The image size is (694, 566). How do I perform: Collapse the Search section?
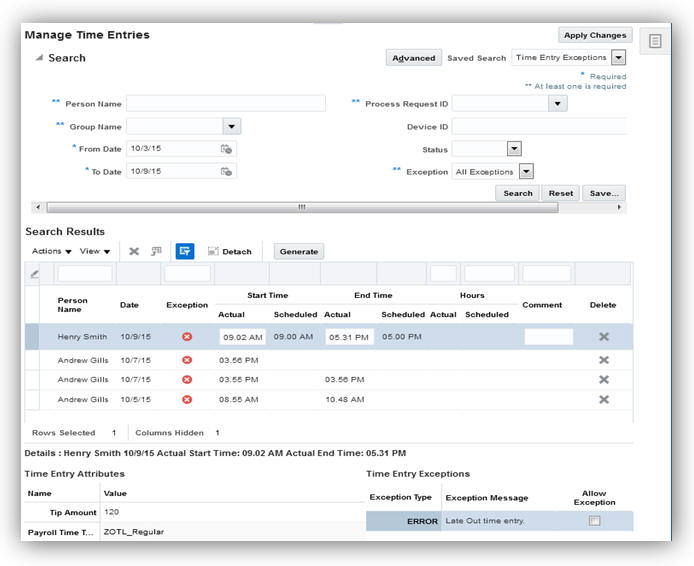click(39, 58)
